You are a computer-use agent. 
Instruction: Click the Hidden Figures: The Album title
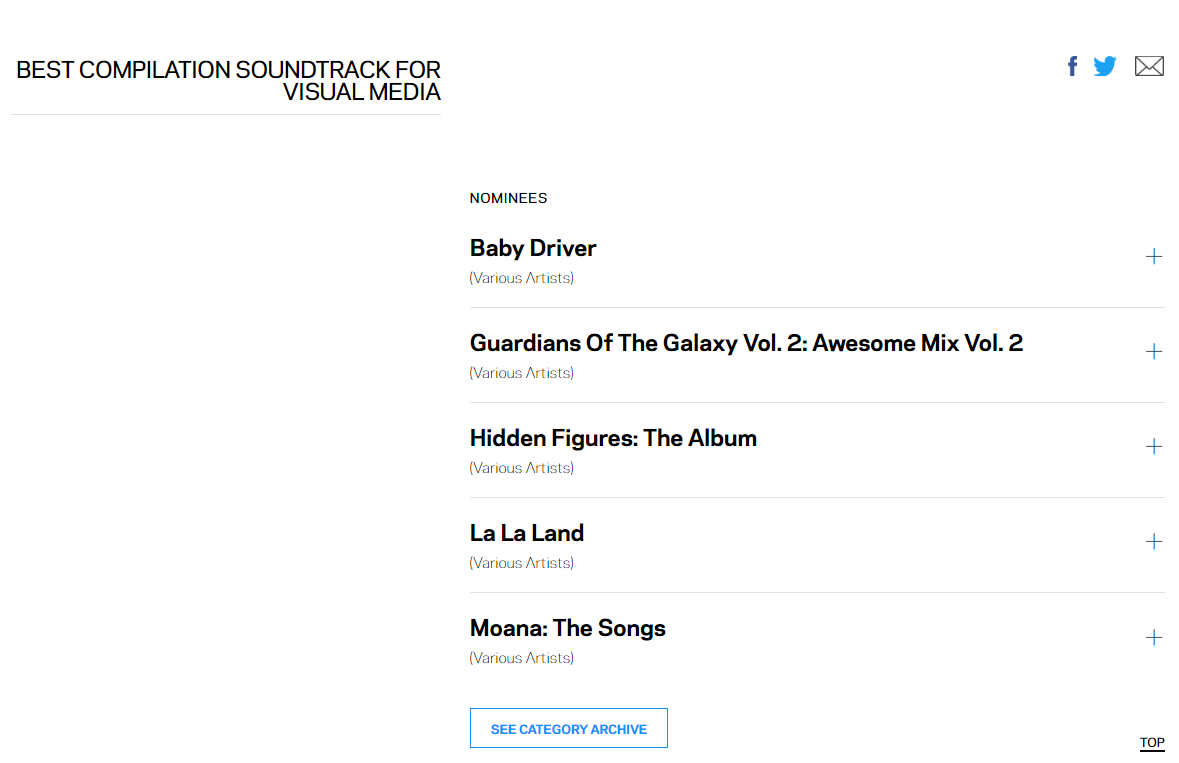coord(613,438)
